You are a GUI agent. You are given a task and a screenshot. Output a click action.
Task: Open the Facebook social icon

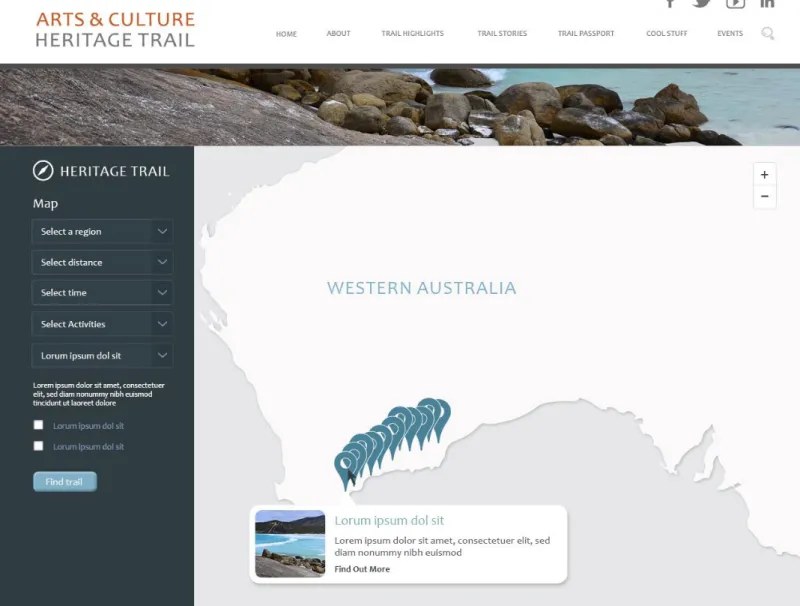coord(670,3)
